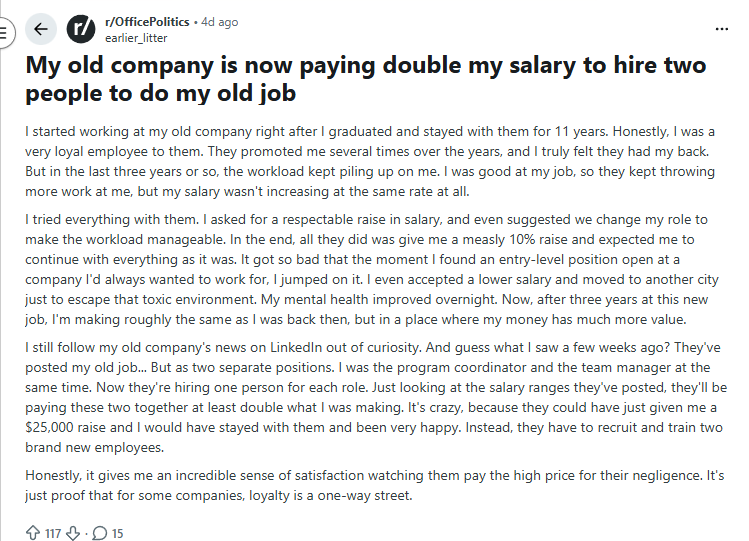
Task: Click the post title about double salary
Action: (x=365, y=79)
